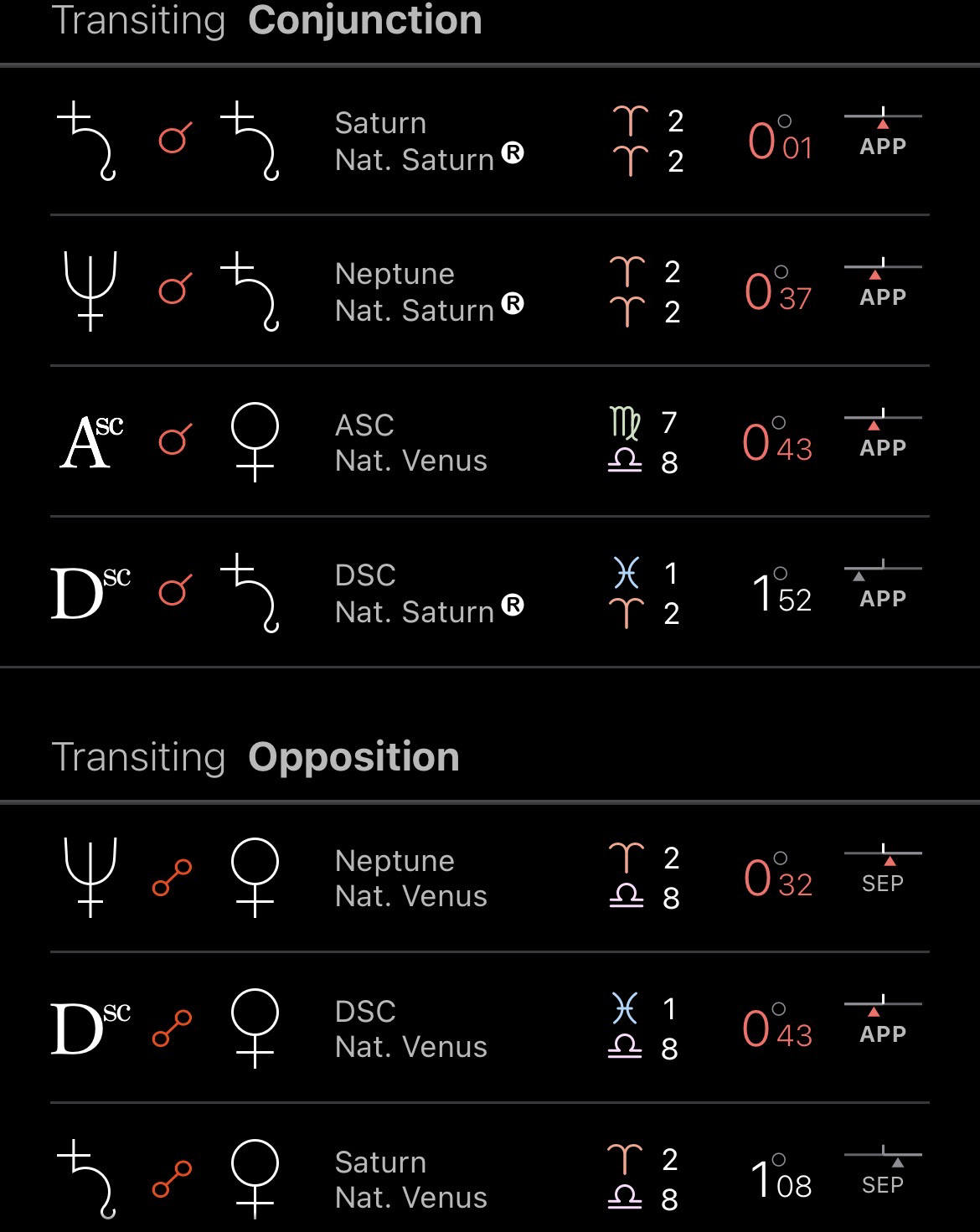
Task: Tap the transiting Neptune glyph conjunct Saturn
Action: coord(90,291)
